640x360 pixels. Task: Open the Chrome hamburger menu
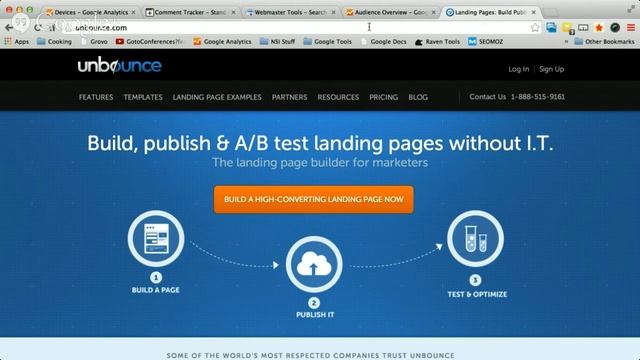click(631, 27)
